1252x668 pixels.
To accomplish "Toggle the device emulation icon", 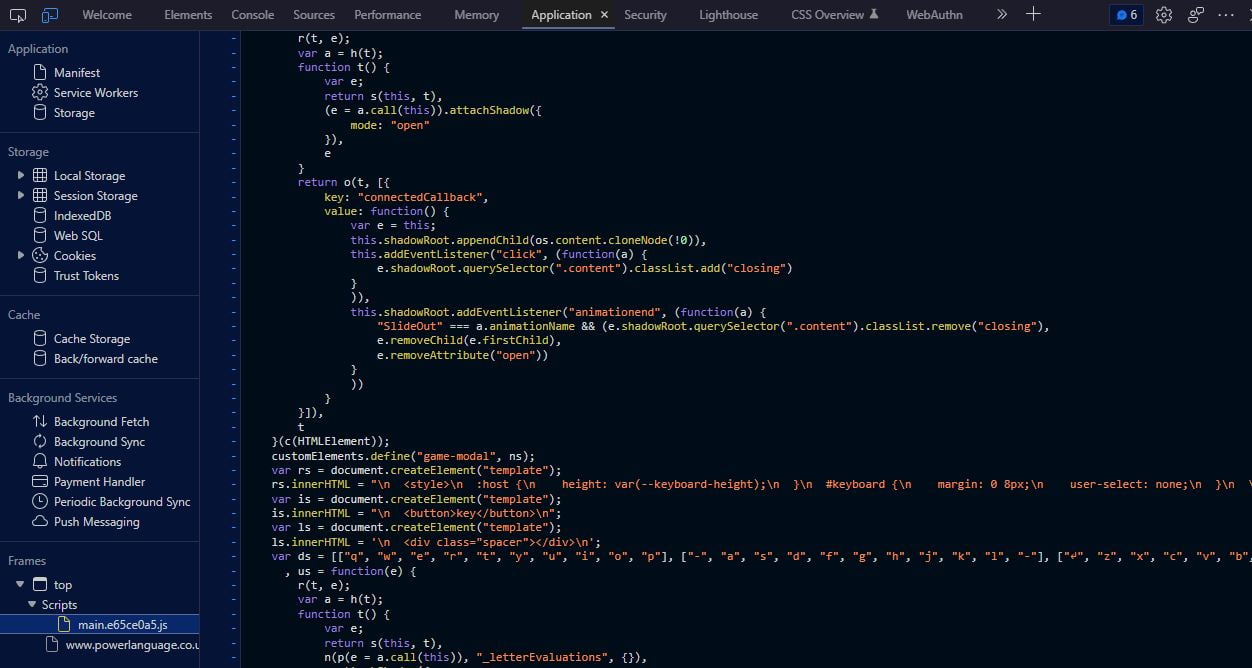I will click(50, 15).
